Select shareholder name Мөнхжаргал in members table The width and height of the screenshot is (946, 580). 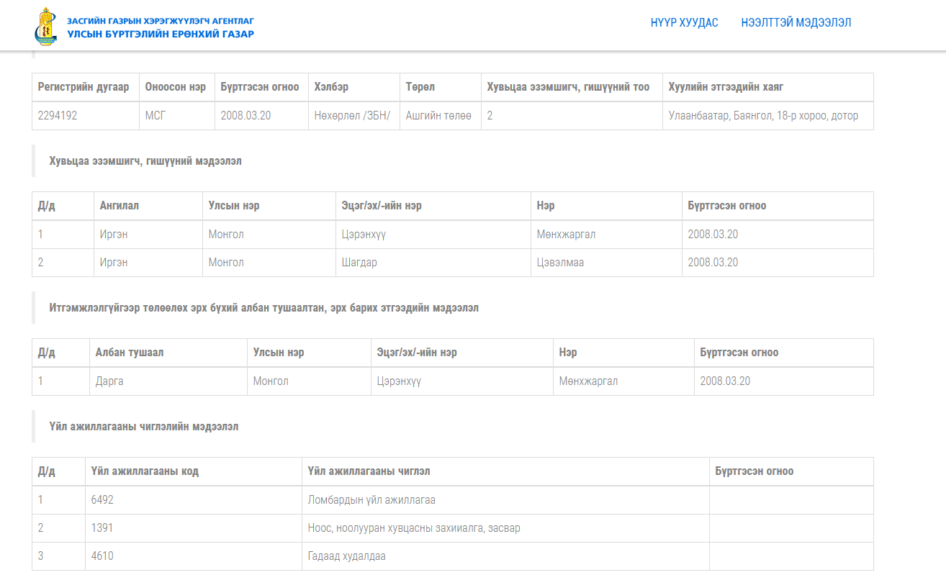pyautogui.click(x=606, y=234)
